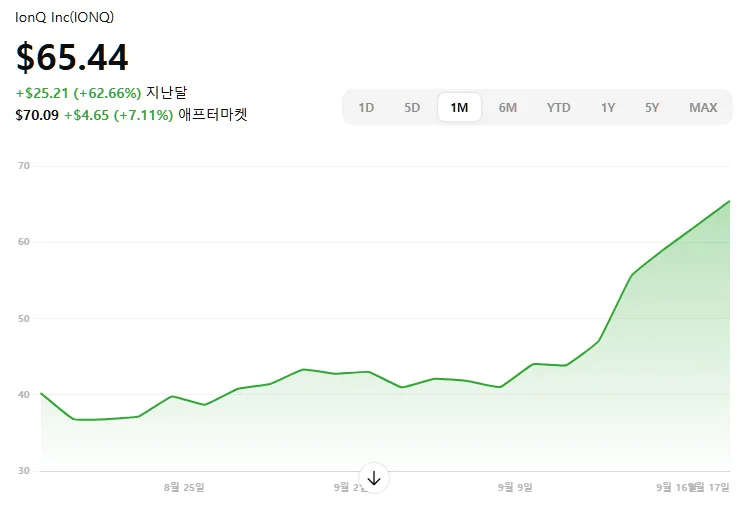750x506 pixels.
Task: Click the 9월 9일 date axis label
Action: tap(515, 487)
